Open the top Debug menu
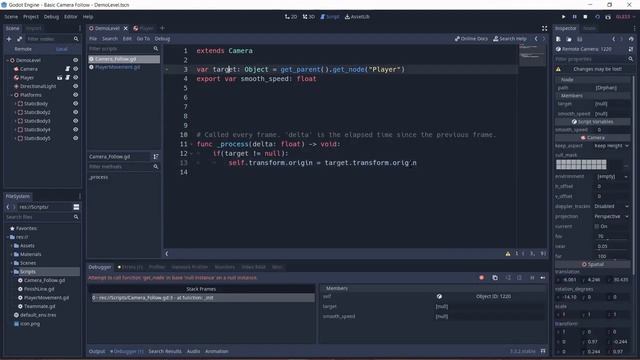The height and width of the screenshot is (360, 640). click(x=51, y=17)
